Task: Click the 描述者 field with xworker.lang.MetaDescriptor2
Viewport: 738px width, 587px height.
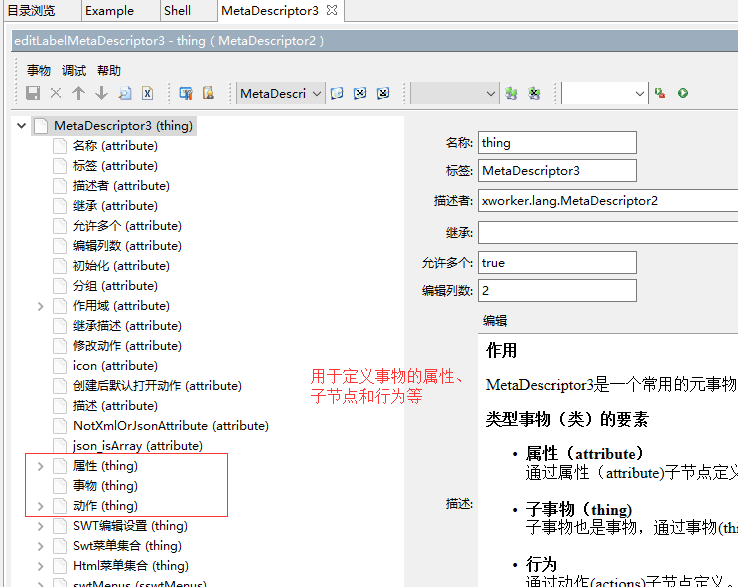Action: (x=608, y=201)
